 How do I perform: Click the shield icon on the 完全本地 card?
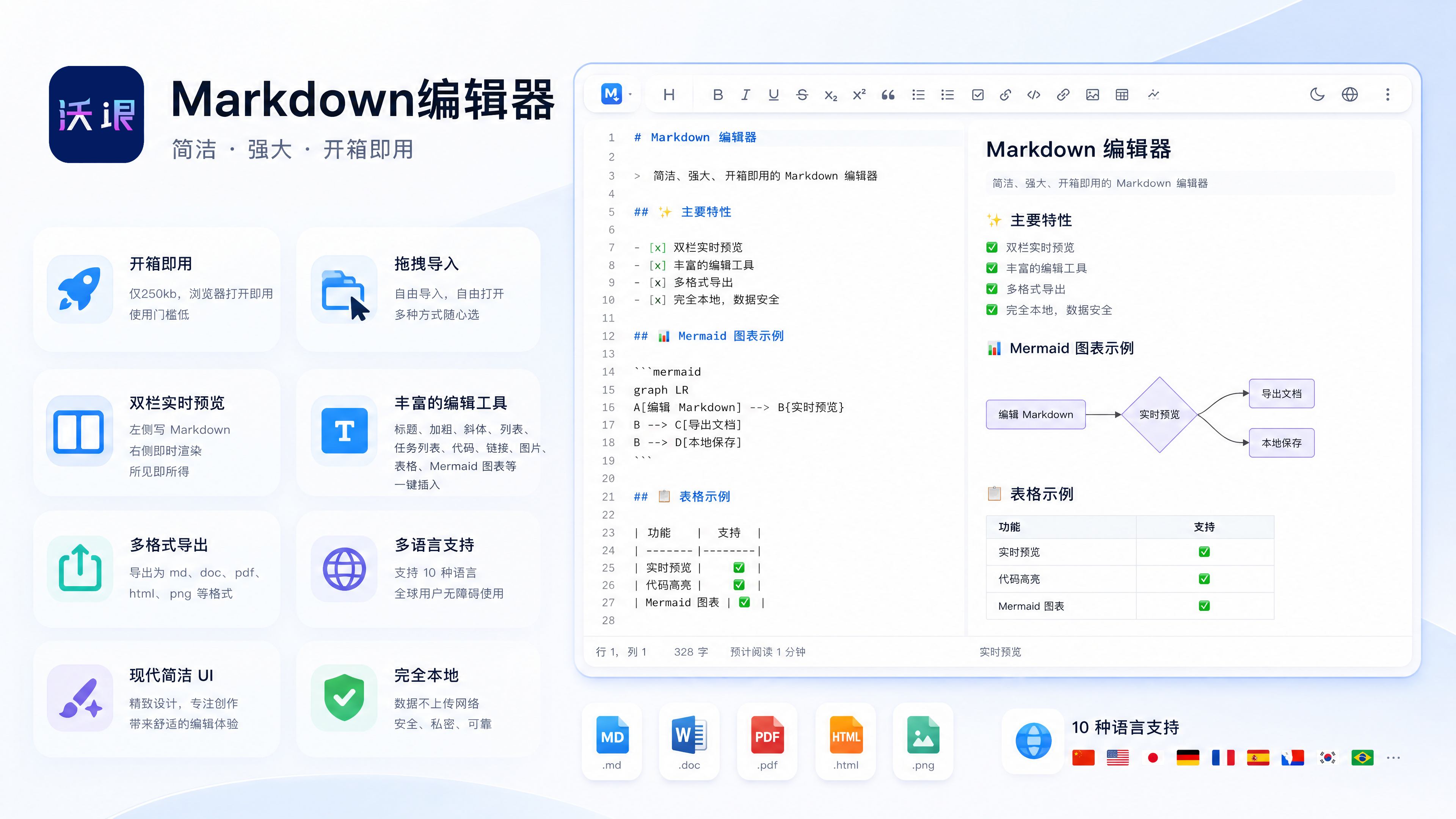[x=344, y=697]
